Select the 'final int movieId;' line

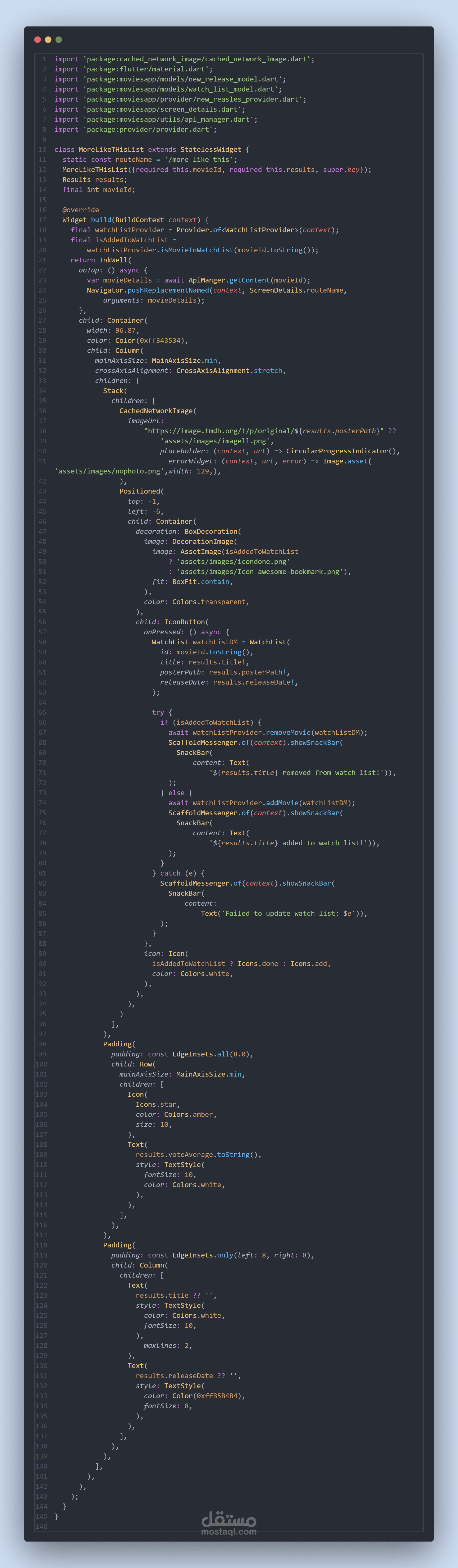pyautogui.click(x=99, y=190)
